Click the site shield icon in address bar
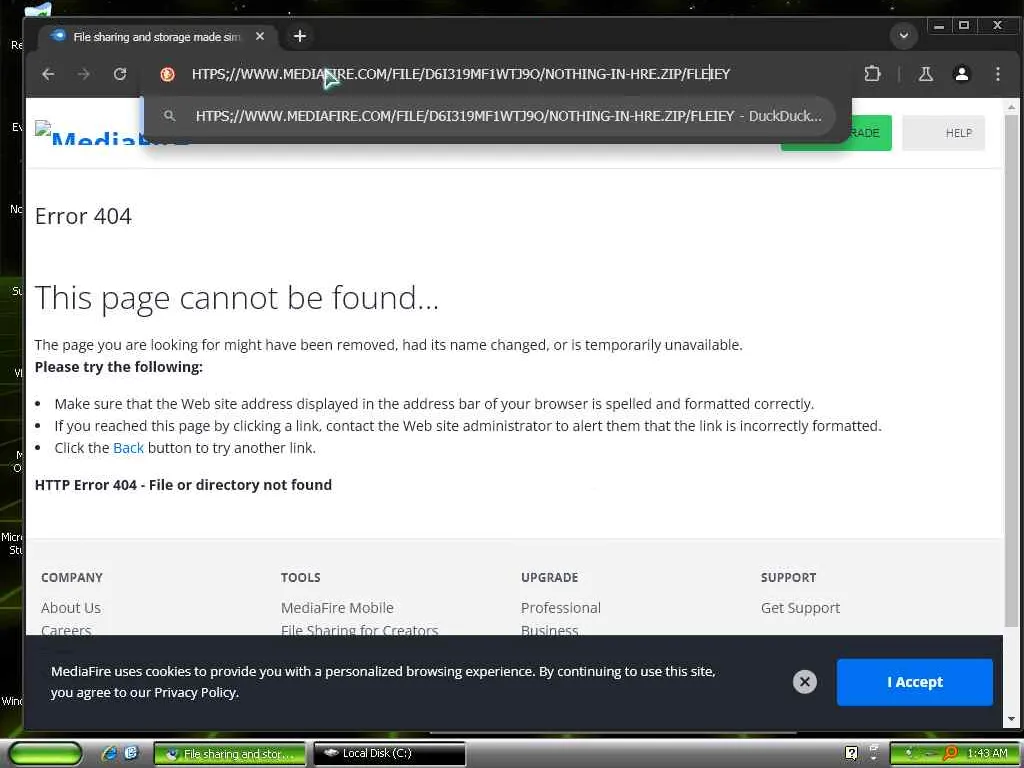The width and height of the screenshot is (1024, 768). (x=167, y=74)
